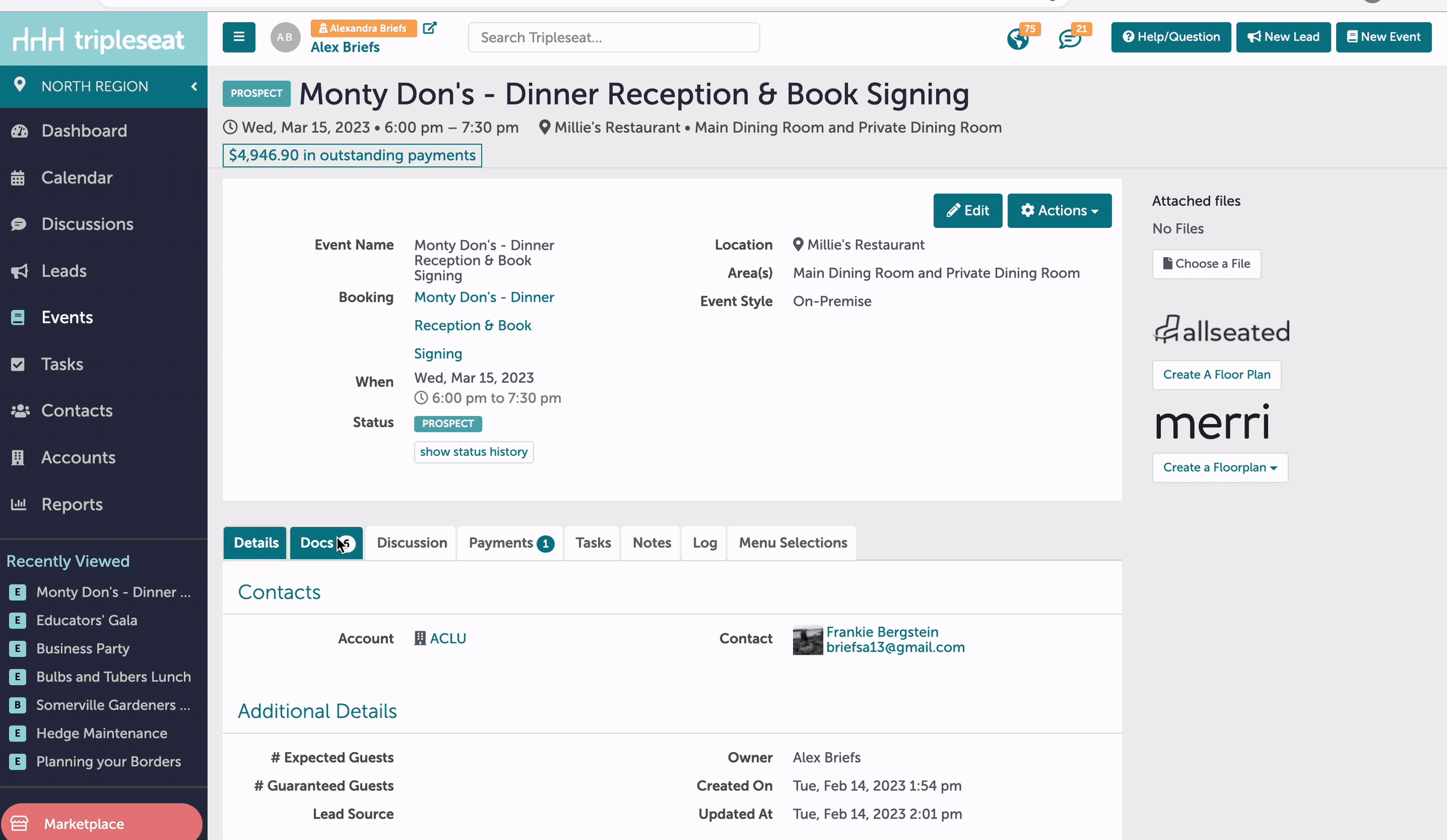The height and width of the screenshot is (840, 1447).
Task: Open the Marketplace button at the sidebar bottom
Action: point(102,824)
